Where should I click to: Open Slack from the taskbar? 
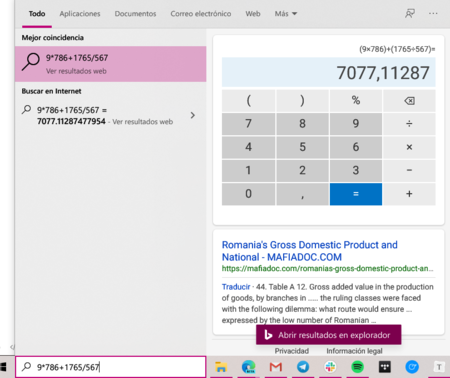pos(330,367)
